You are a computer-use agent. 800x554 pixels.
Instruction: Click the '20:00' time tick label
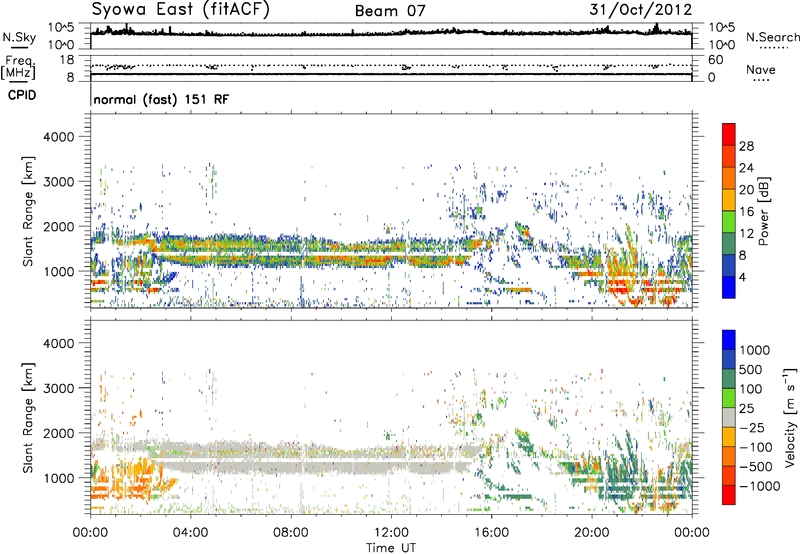[x=592, y=533]
